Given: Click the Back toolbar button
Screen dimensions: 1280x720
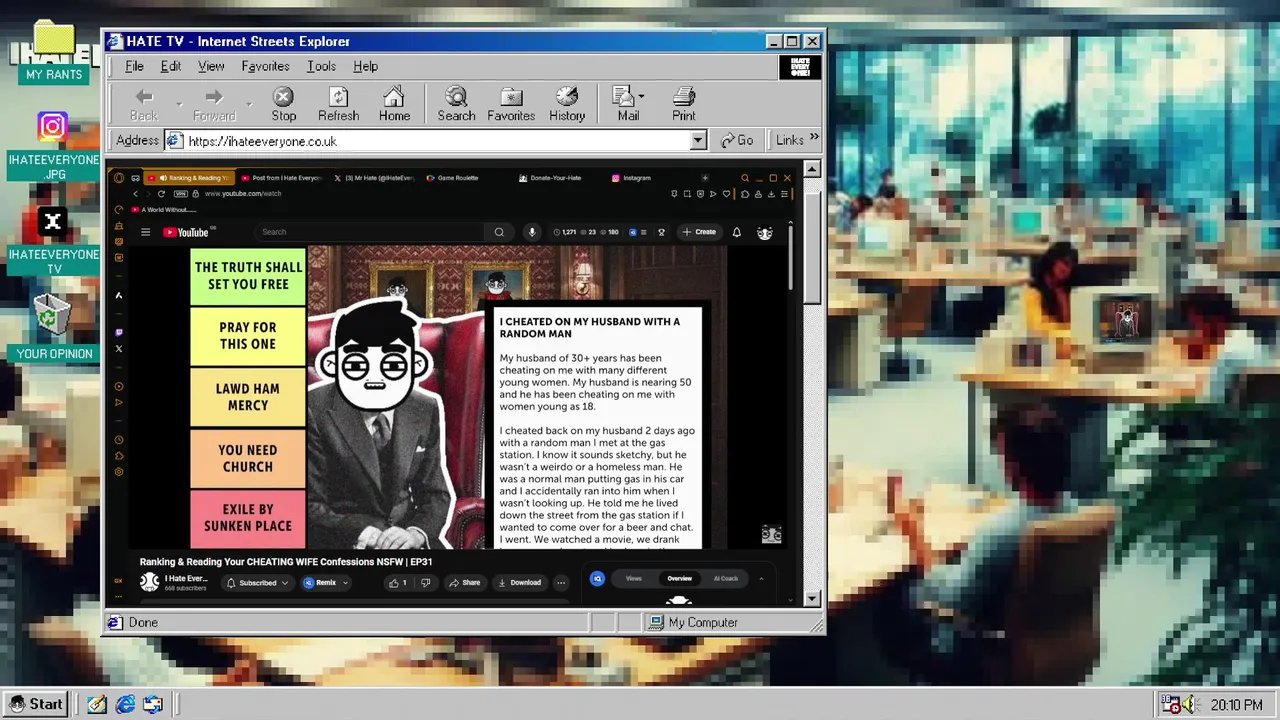Looking at the screenshot, I should point(144,104).
